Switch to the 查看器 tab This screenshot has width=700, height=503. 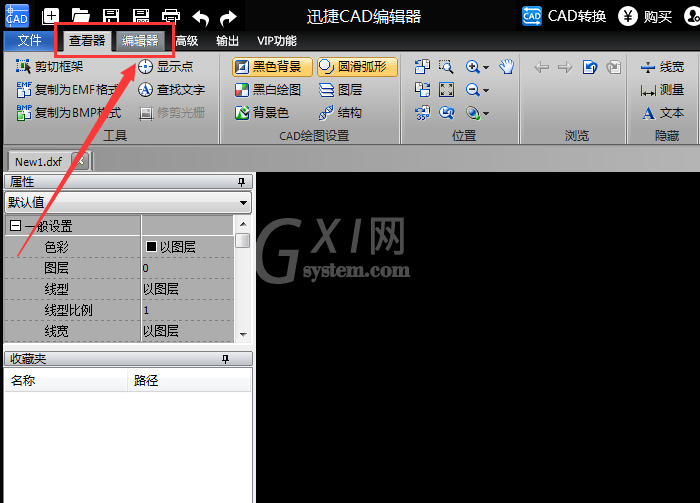(87, 41)
